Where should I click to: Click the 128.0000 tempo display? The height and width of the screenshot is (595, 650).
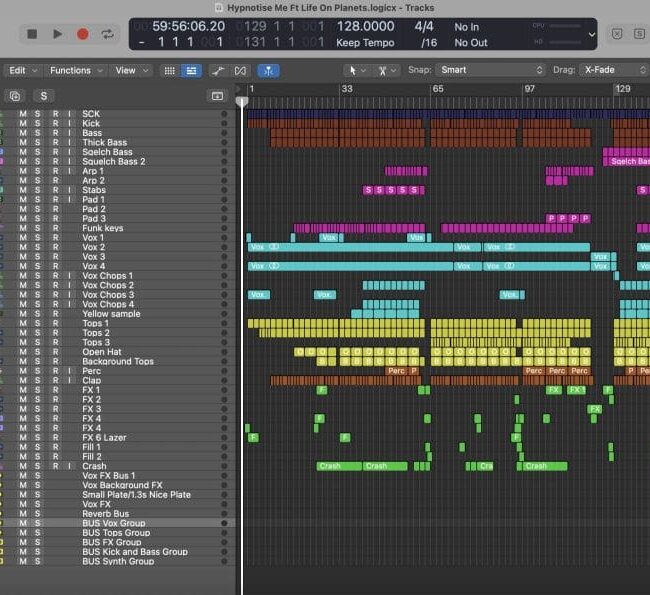364,27
